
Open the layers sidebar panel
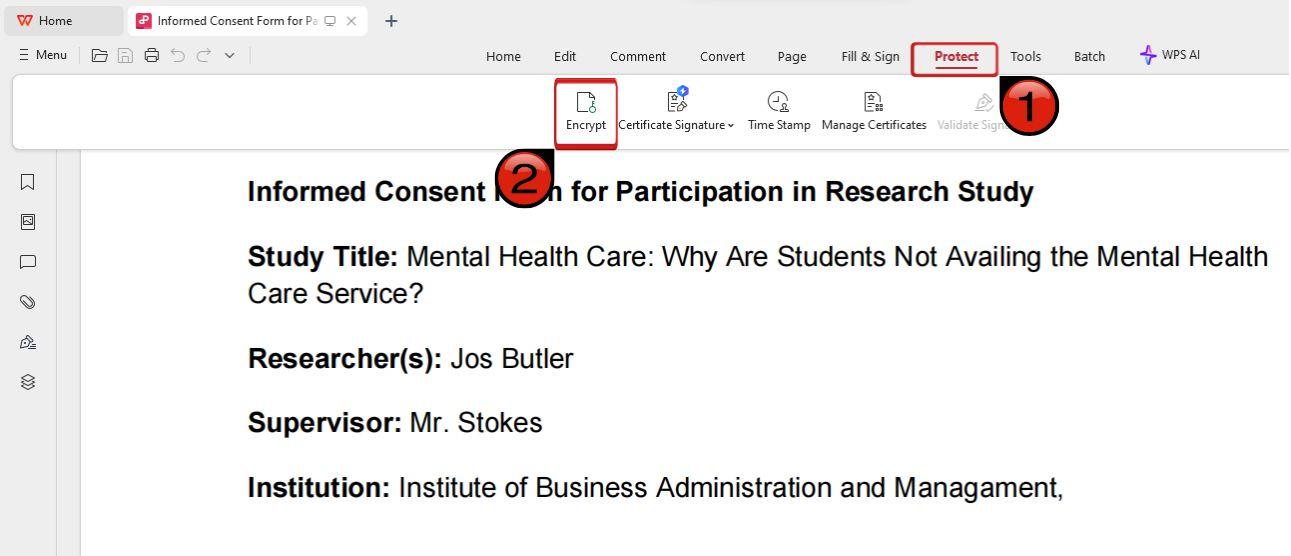coord(28,382)
